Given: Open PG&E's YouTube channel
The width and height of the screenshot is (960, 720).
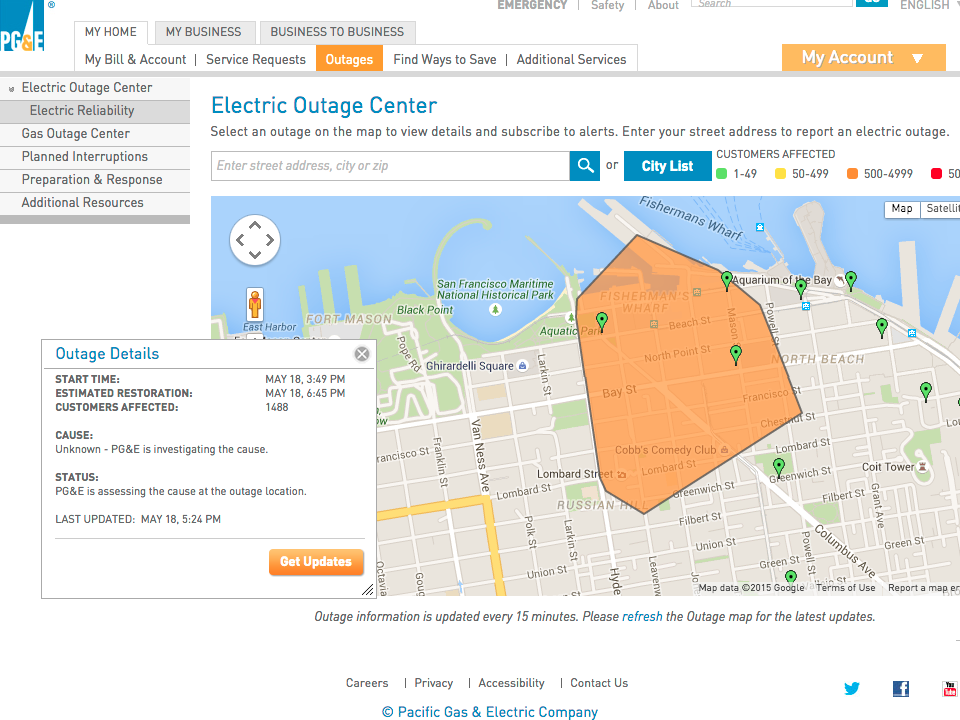Looking at the screenshot, I should (x=950, y=689).
